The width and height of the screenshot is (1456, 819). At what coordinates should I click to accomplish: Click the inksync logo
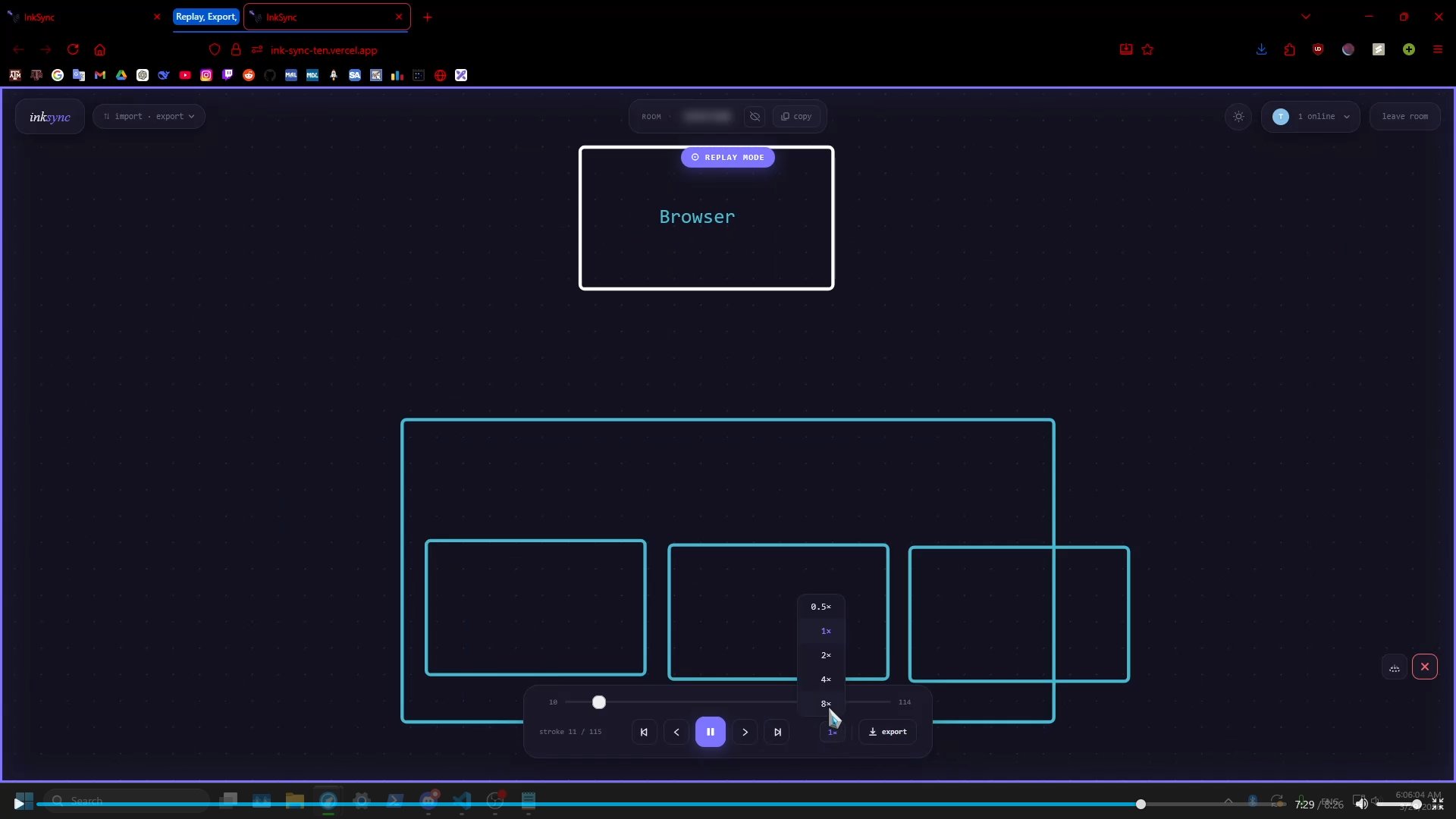pyautogui.click(x=50, y=117)
